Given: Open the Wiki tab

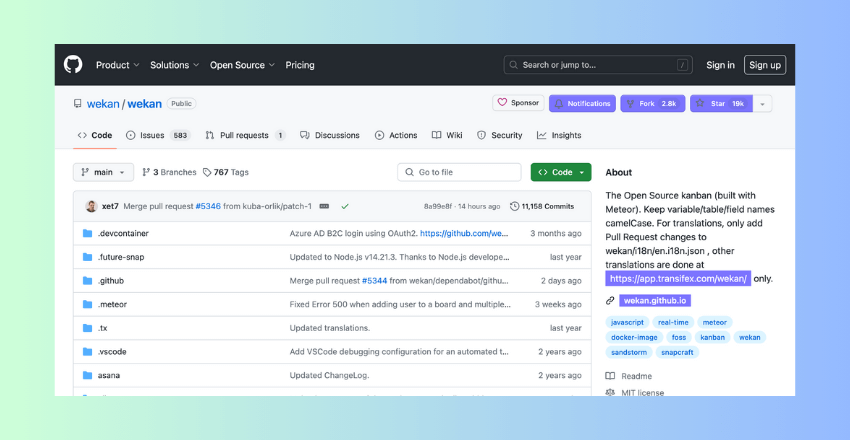Looking at the screenshot, I should (x=447, y=135).
